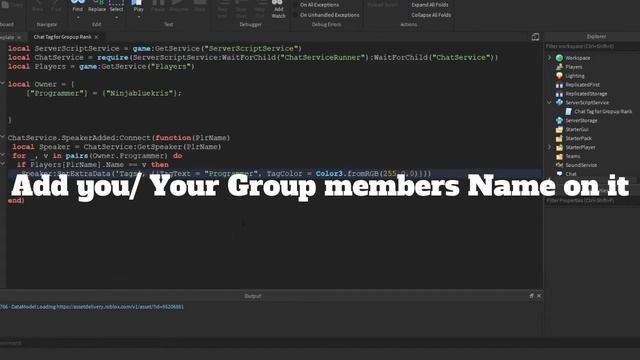Click the Select tool icon
Screen dimensions: 640x360
[x=116, y=2]
